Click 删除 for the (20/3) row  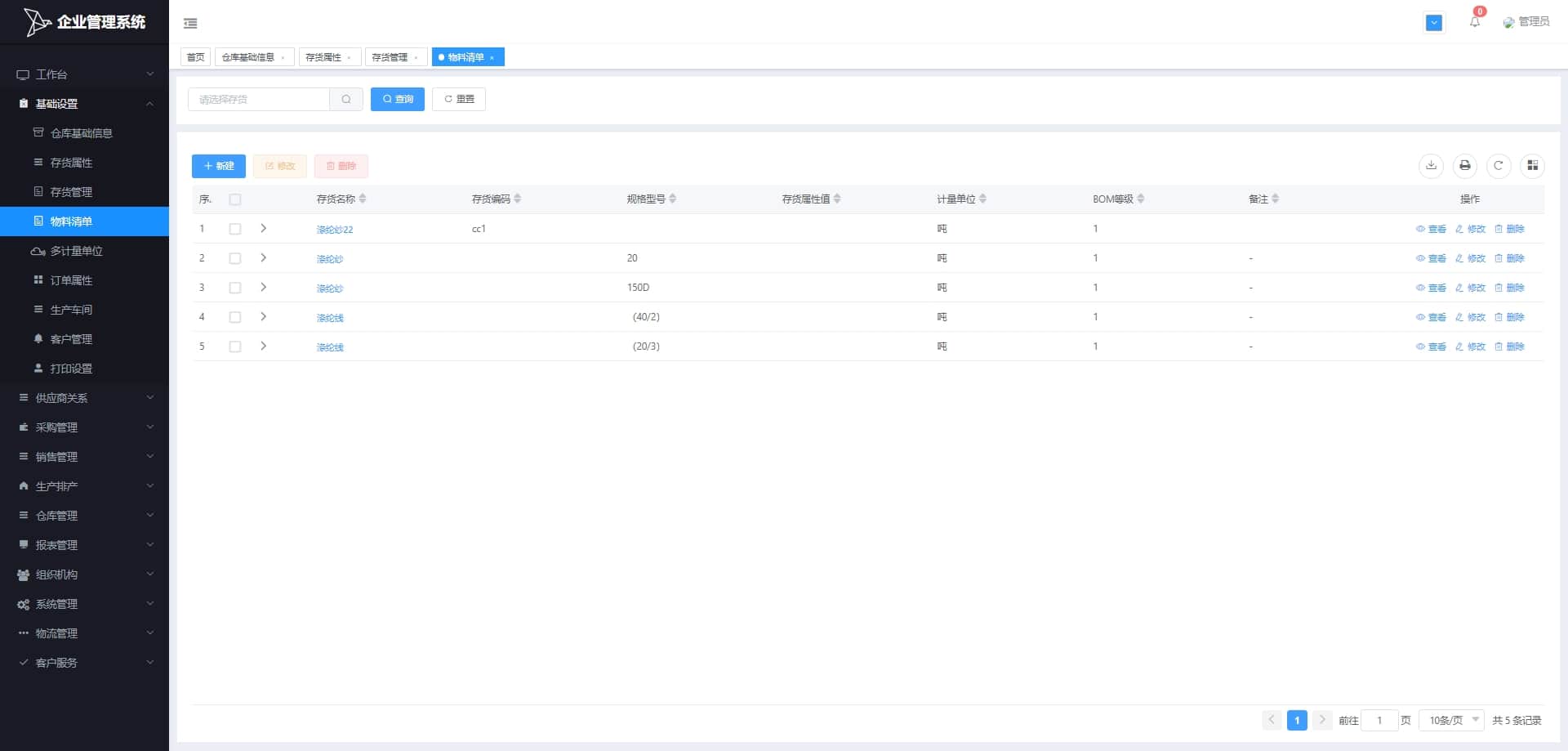click(x=1509, y=346)
